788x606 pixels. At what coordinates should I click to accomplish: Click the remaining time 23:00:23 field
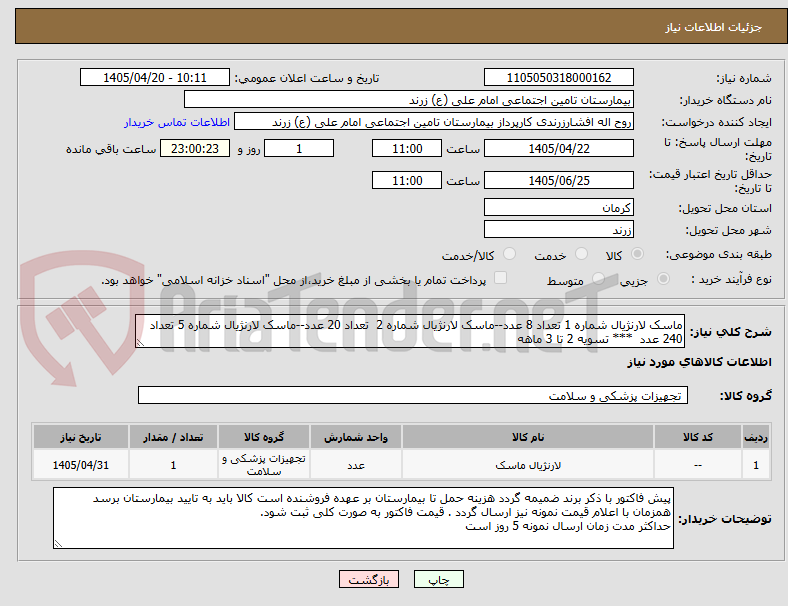195,148
